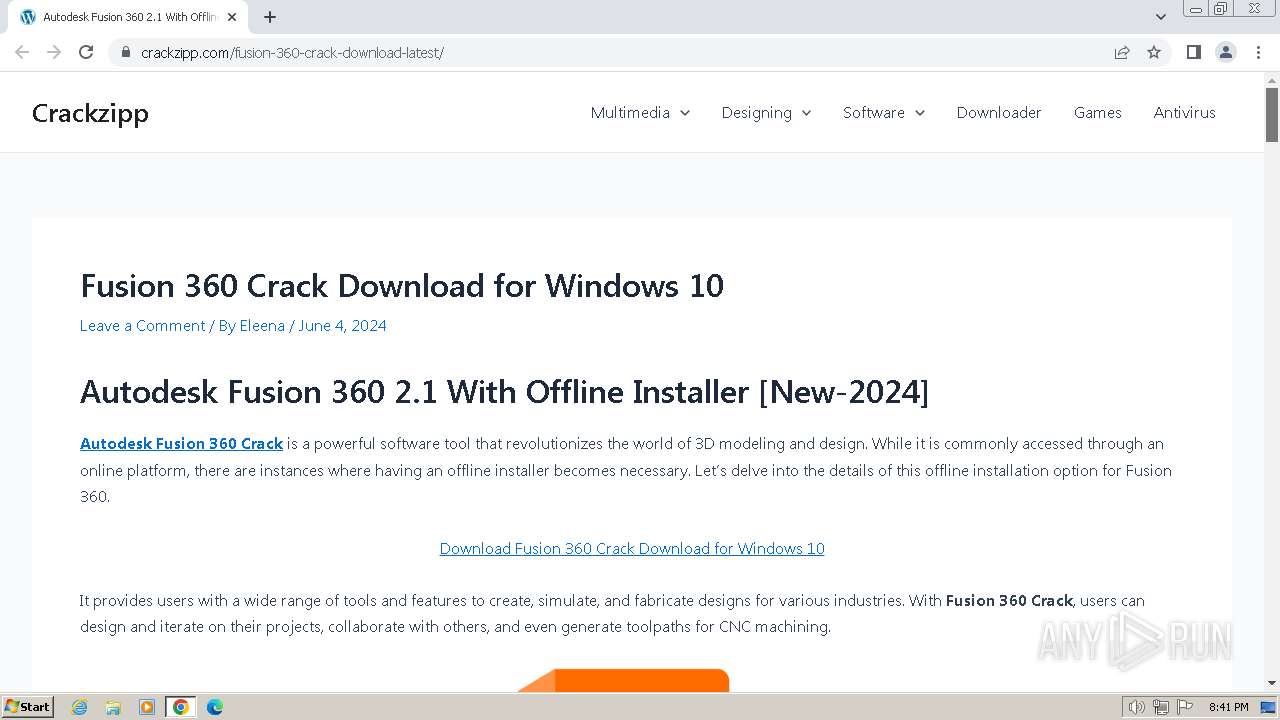This screenshot has height=720, width=1280.
Task: Open File Explorer from the taskbar
Action: click(113, 707)
